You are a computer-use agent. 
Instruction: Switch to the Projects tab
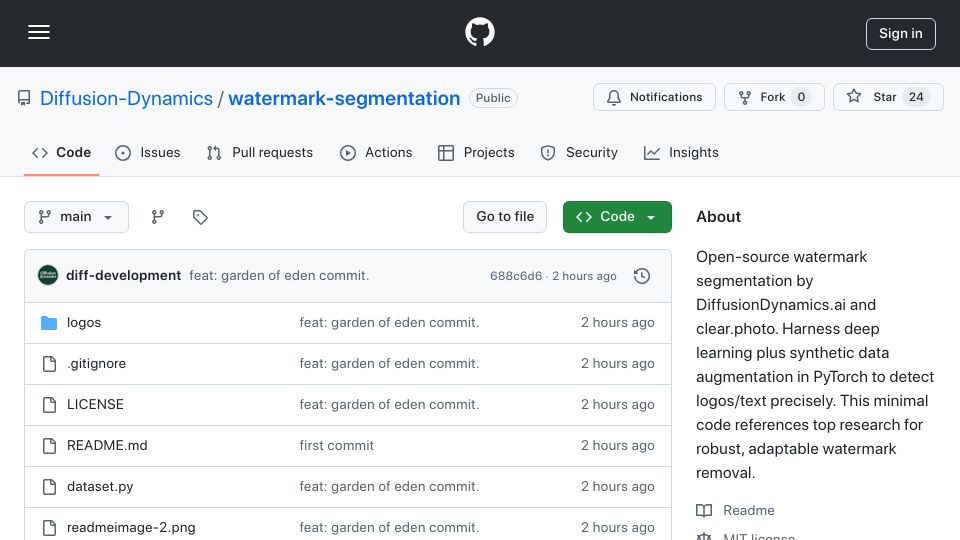(x=476, y=152)
